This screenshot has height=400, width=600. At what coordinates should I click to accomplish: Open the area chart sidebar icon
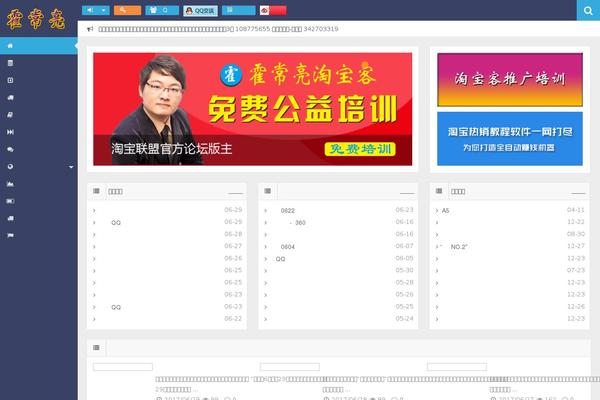tap(10, 184)
